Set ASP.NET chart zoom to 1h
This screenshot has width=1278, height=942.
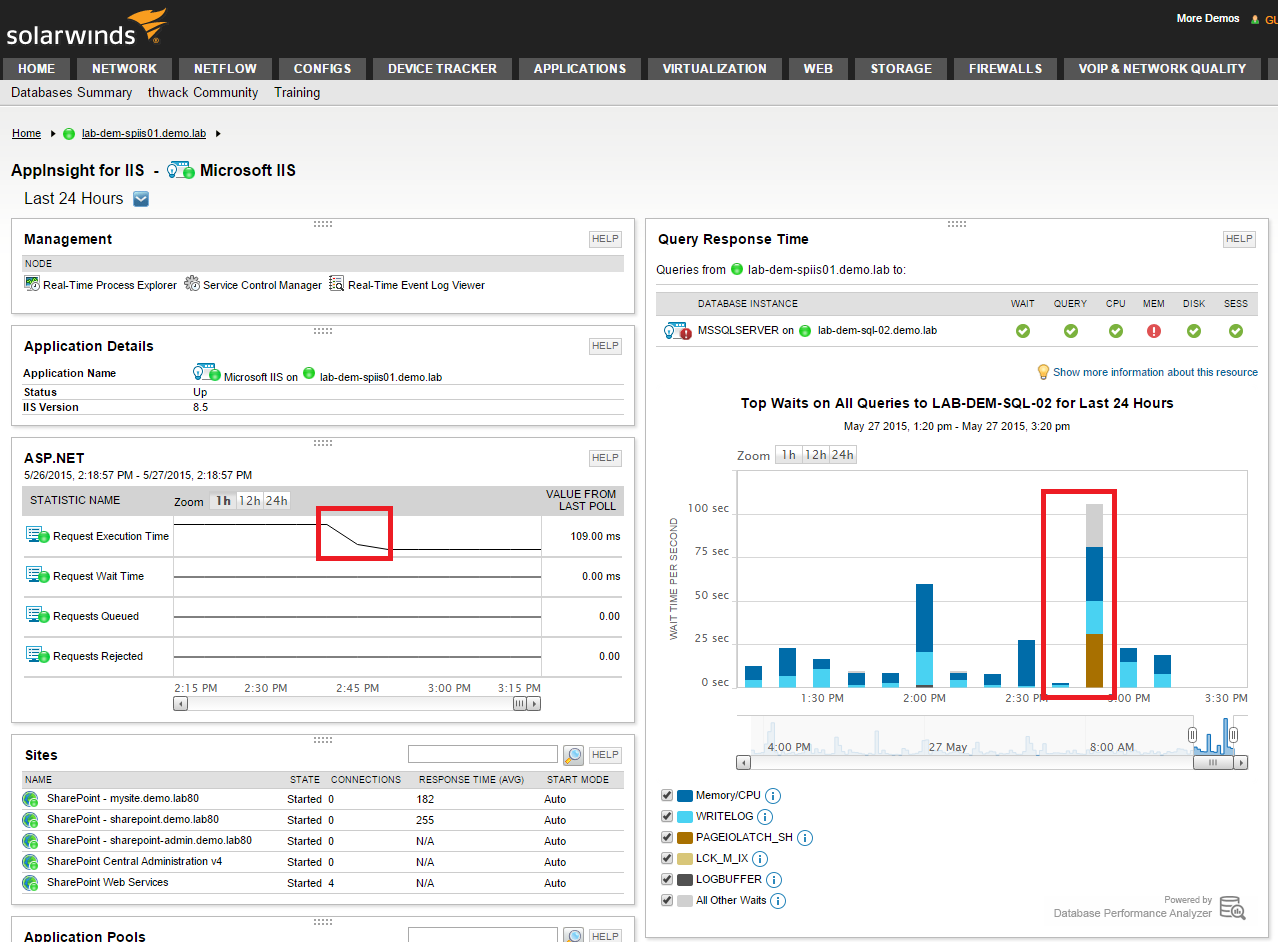(223, 501)
